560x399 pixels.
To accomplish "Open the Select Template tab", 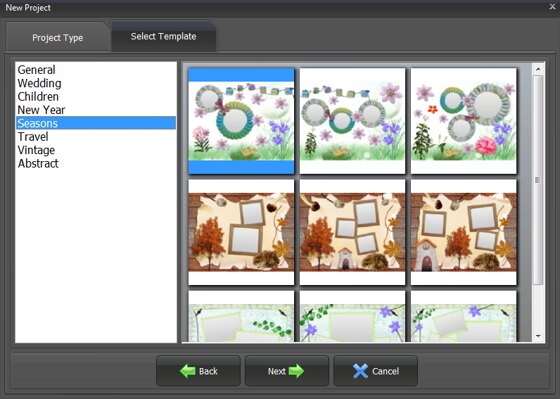I will (163, 36).
